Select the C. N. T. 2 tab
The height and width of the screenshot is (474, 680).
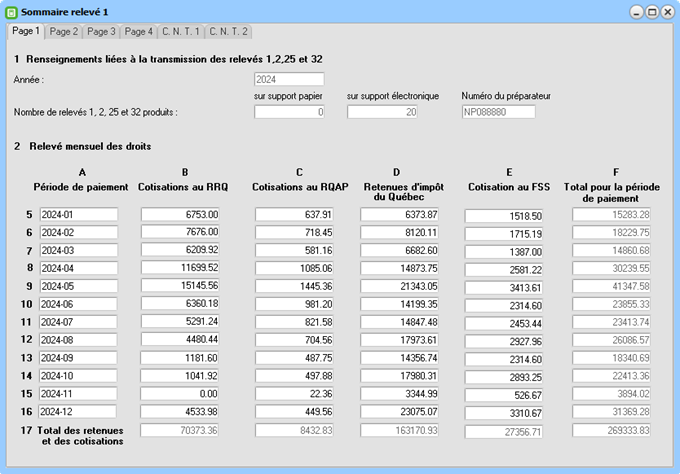click(x=228, y=32)
